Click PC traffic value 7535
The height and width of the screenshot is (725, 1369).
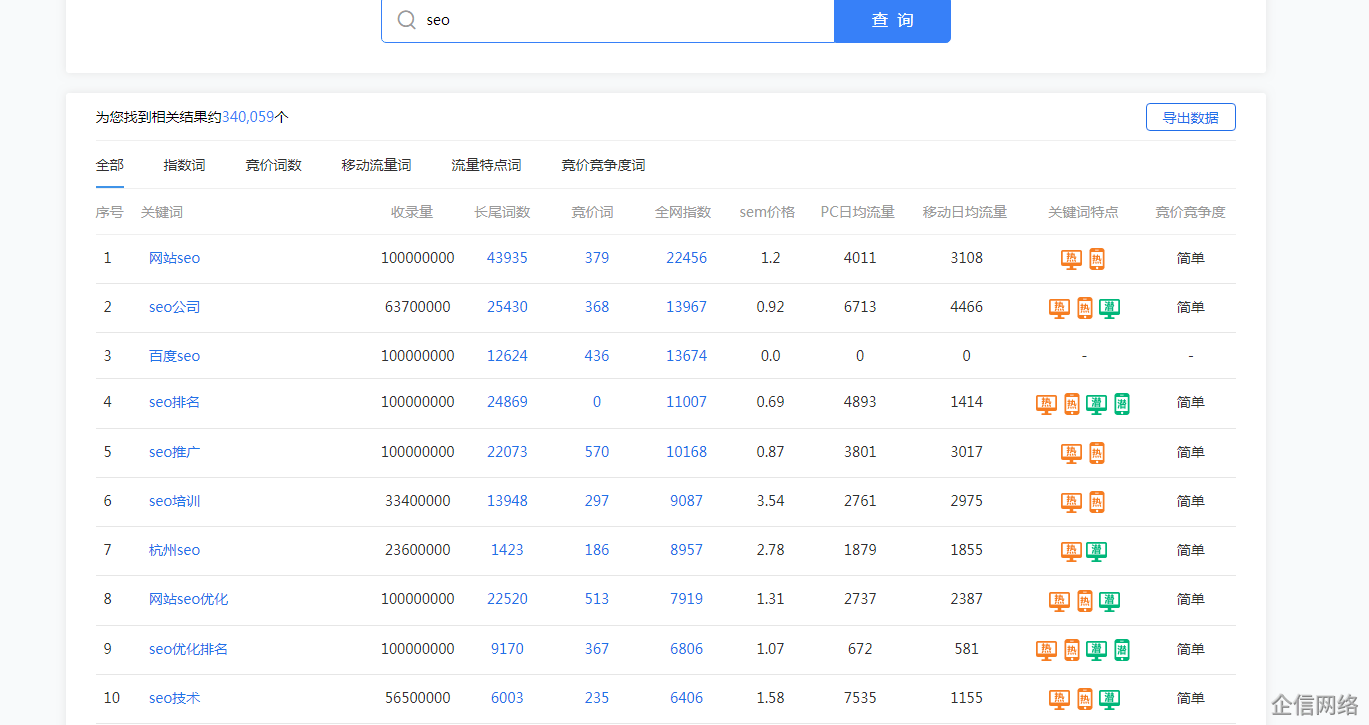(x=860, y=698)
